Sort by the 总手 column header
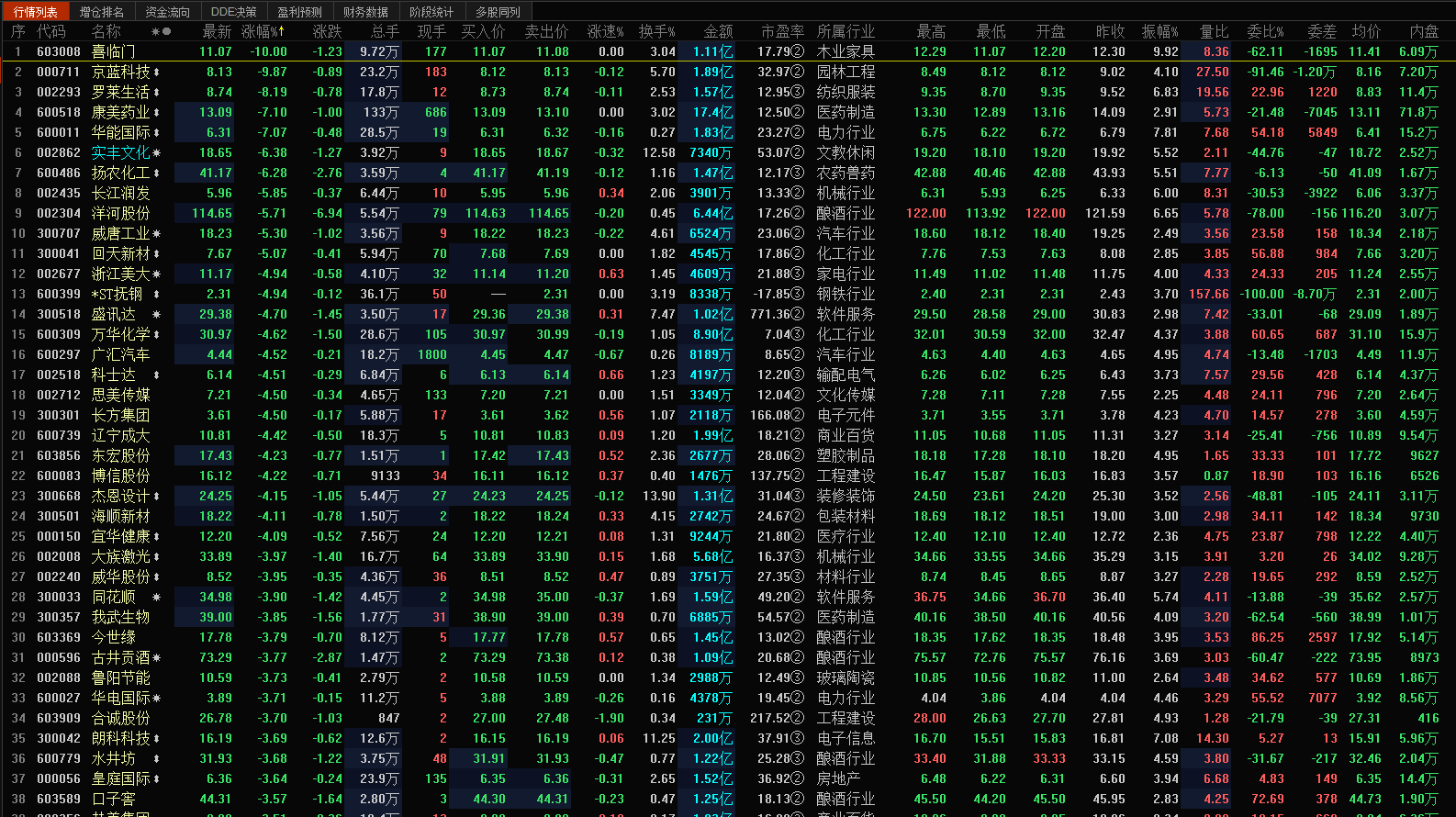 coord(385,32)
